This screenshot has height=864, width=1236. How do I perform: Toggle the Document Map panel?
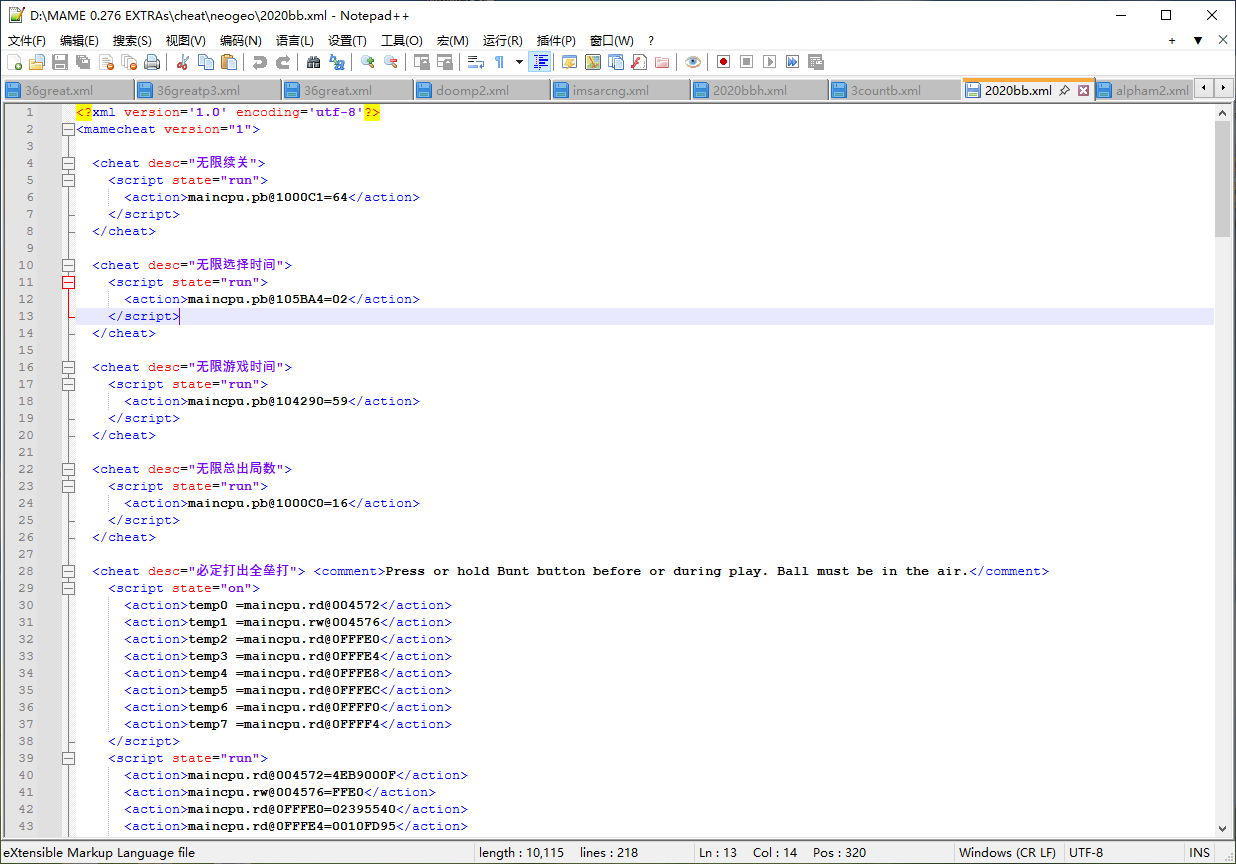point(593,62)
